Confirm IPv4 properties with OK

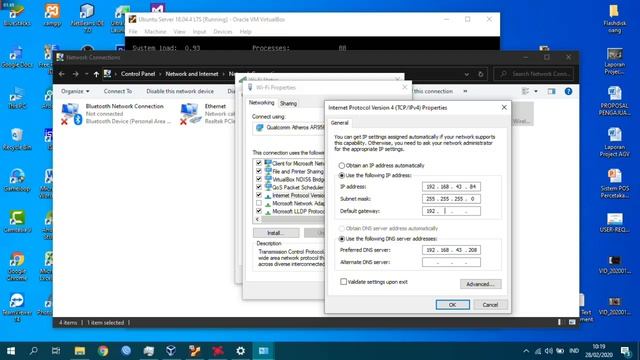(x=452, y=305)
